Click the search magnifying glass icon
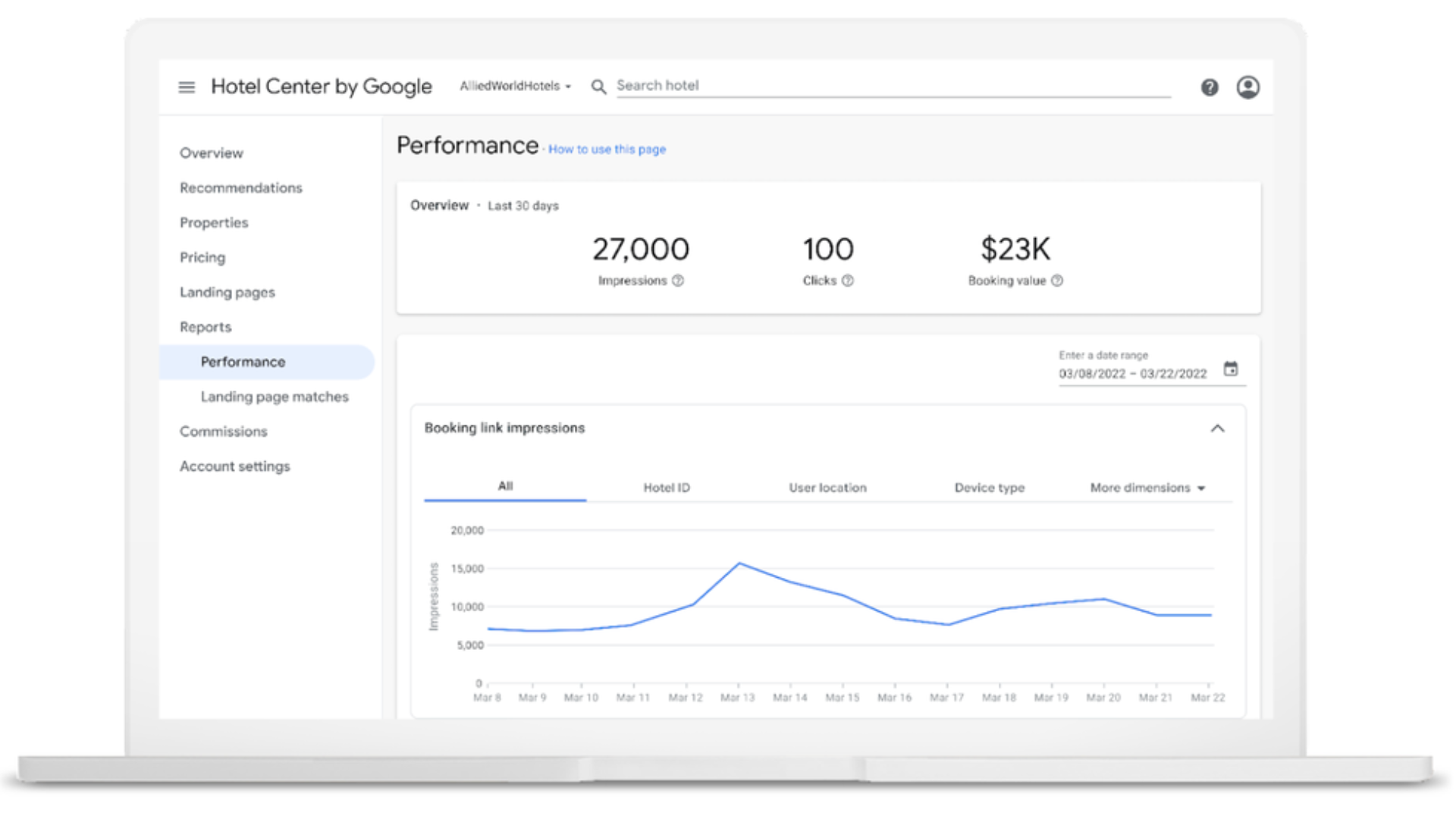 (598, 86)
